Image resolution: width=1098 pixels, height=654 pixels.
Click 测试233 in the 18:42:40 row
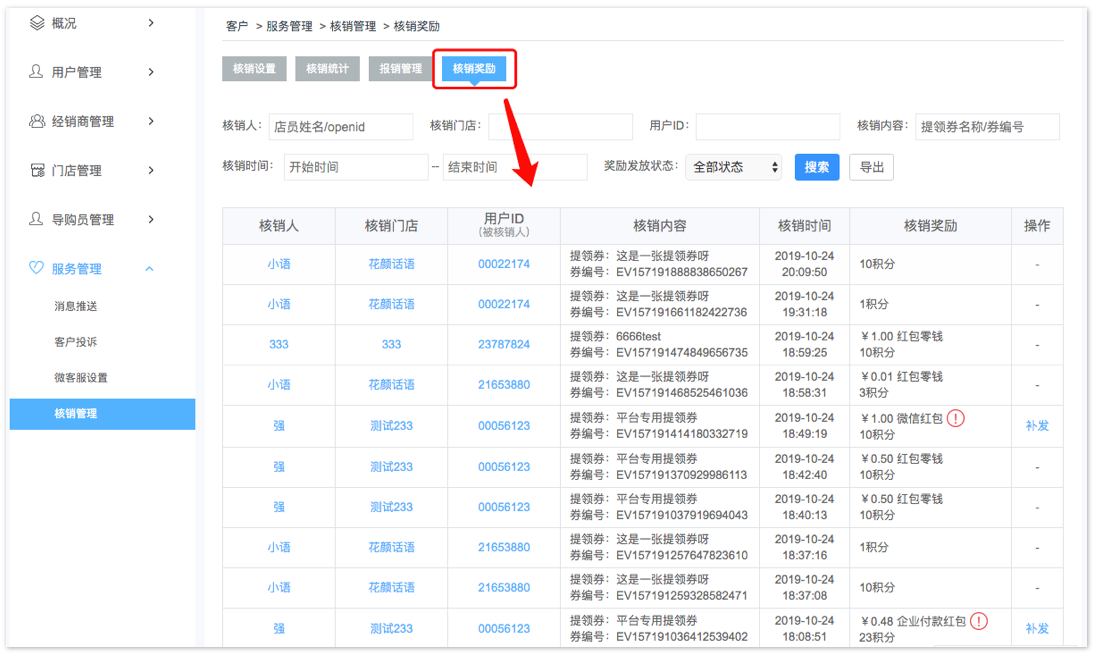[391, 466]
